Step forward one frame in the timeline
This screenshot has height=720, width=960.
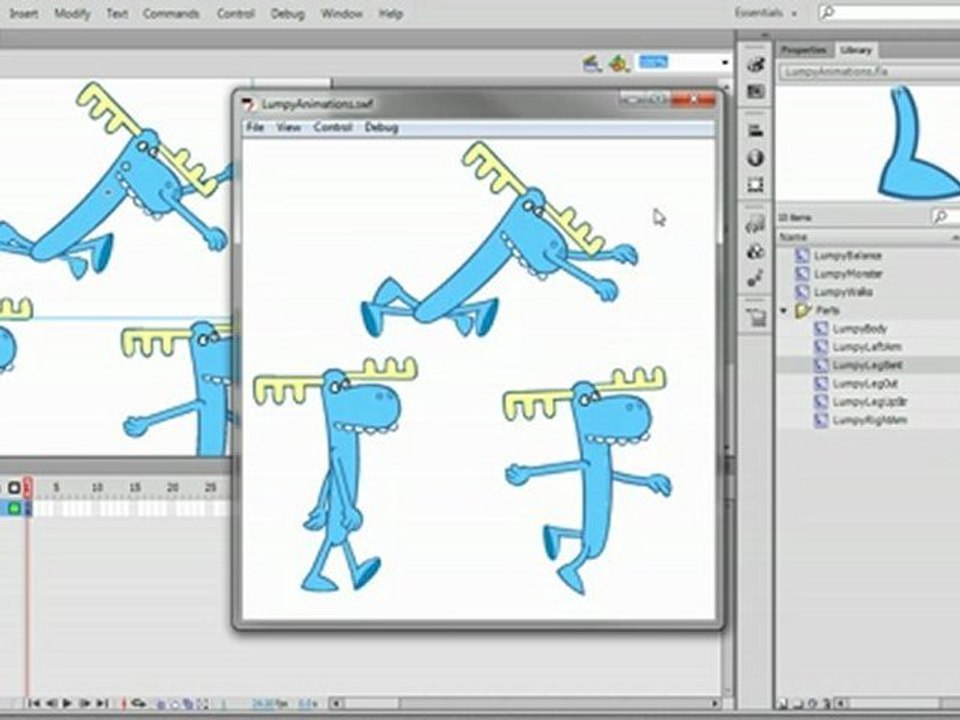click(x=84, y=703)
